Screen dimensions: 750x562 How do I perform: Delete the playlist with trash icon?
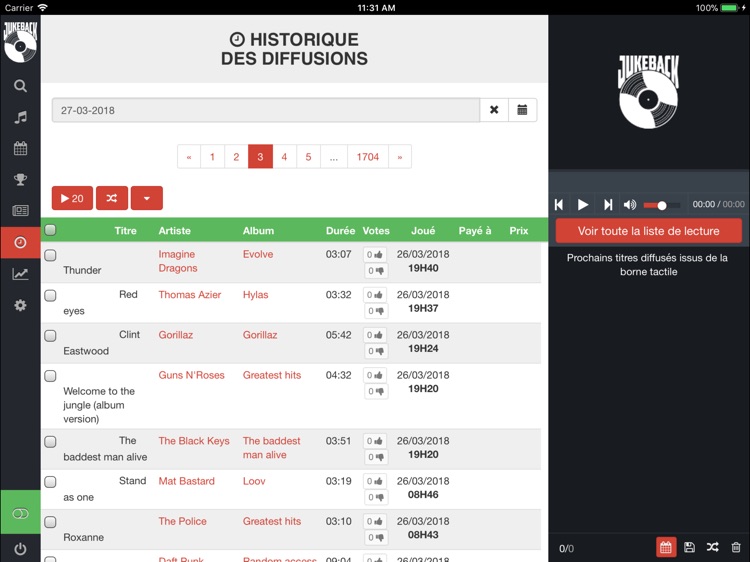click(x=736, y=548)
